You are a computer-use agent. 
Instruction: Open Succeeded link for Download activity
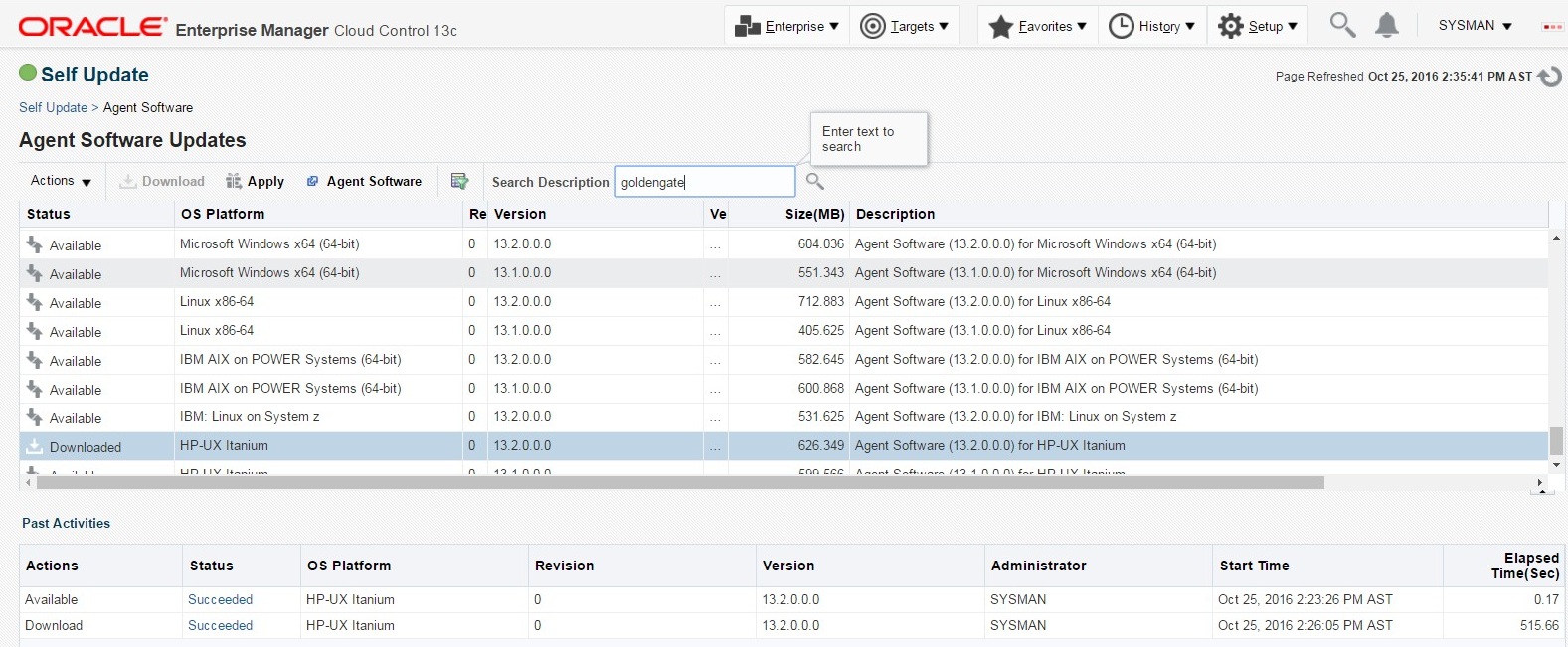[220, 625]
